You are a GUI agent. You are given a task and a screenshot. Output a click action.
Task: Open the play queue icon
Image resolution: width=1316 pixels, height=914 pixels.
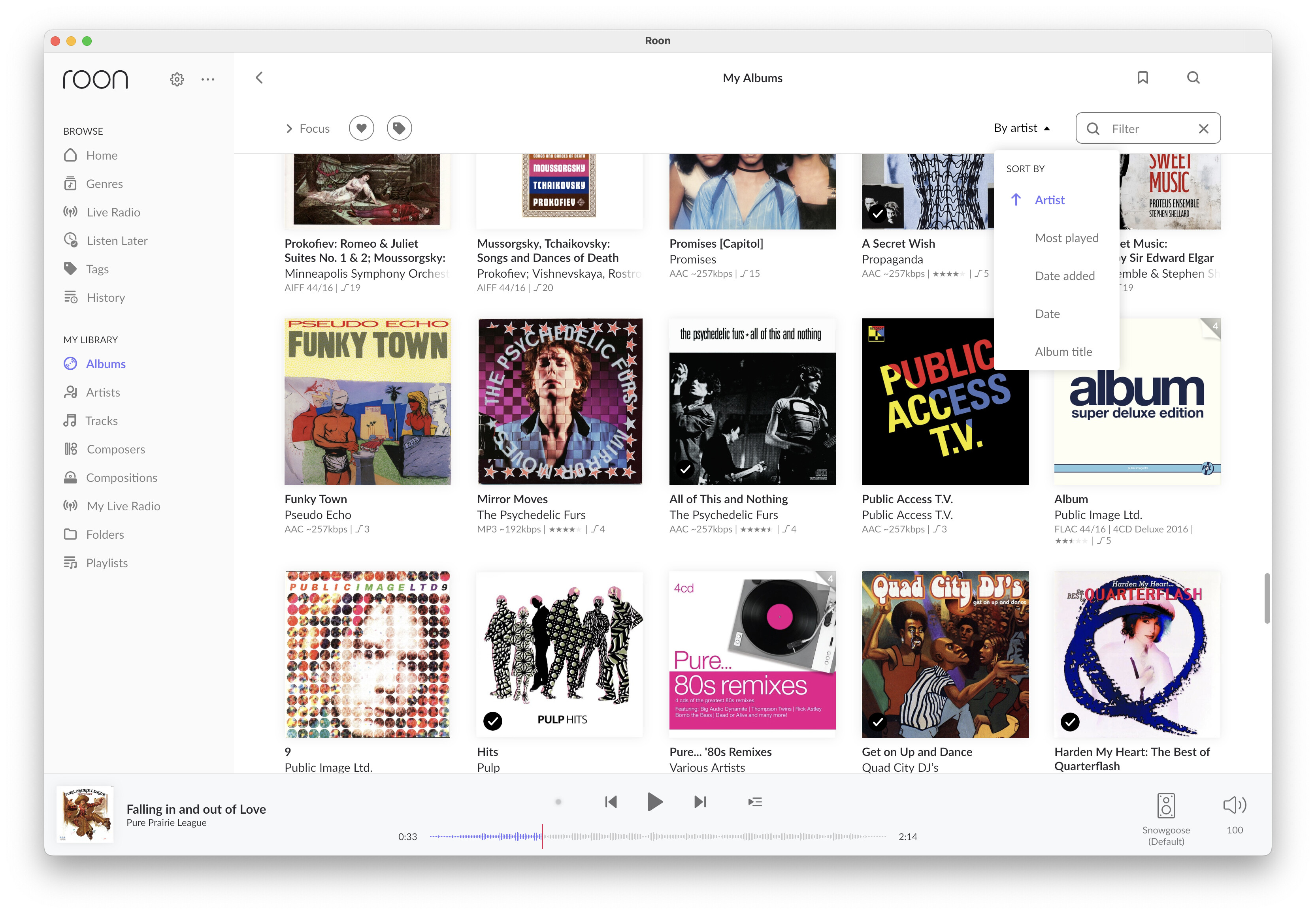pos(754,802)
